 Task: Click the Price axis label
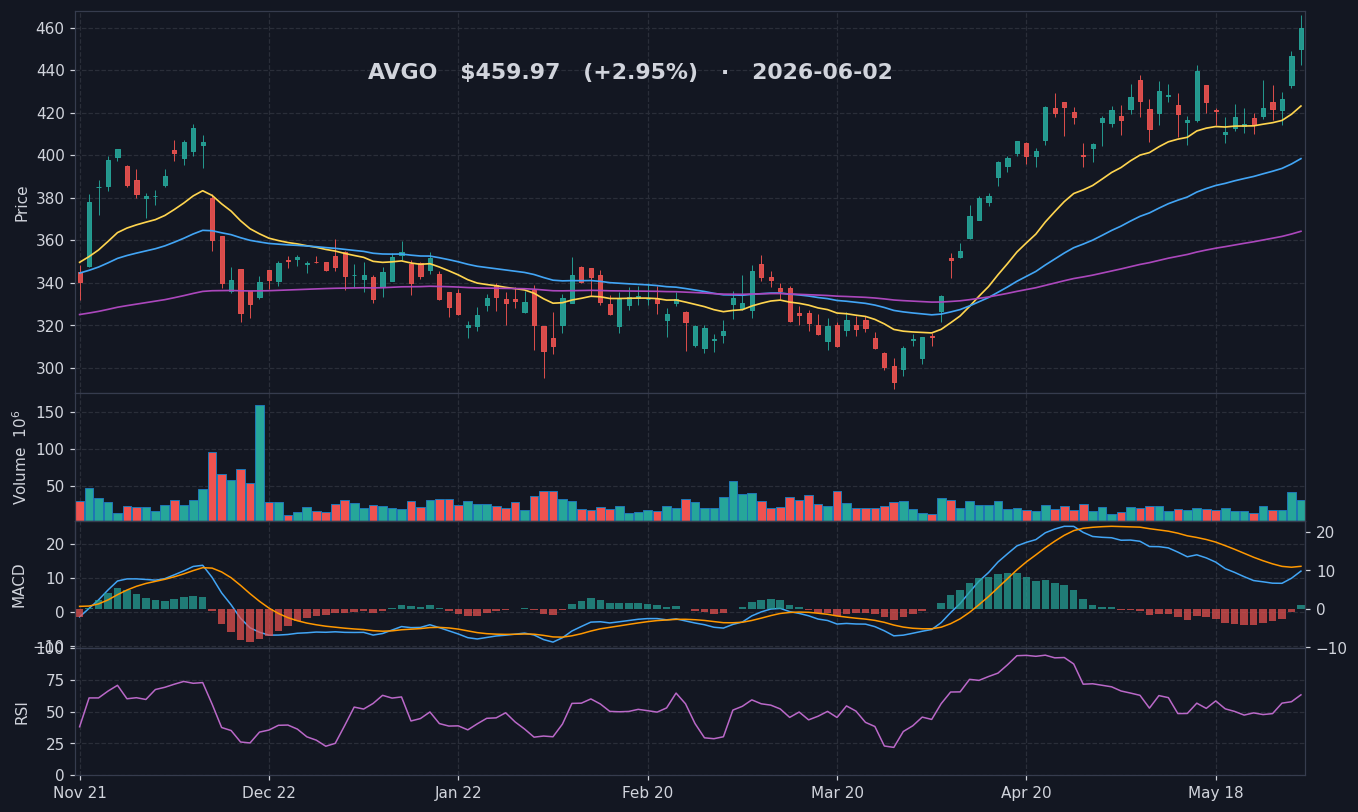22,203
